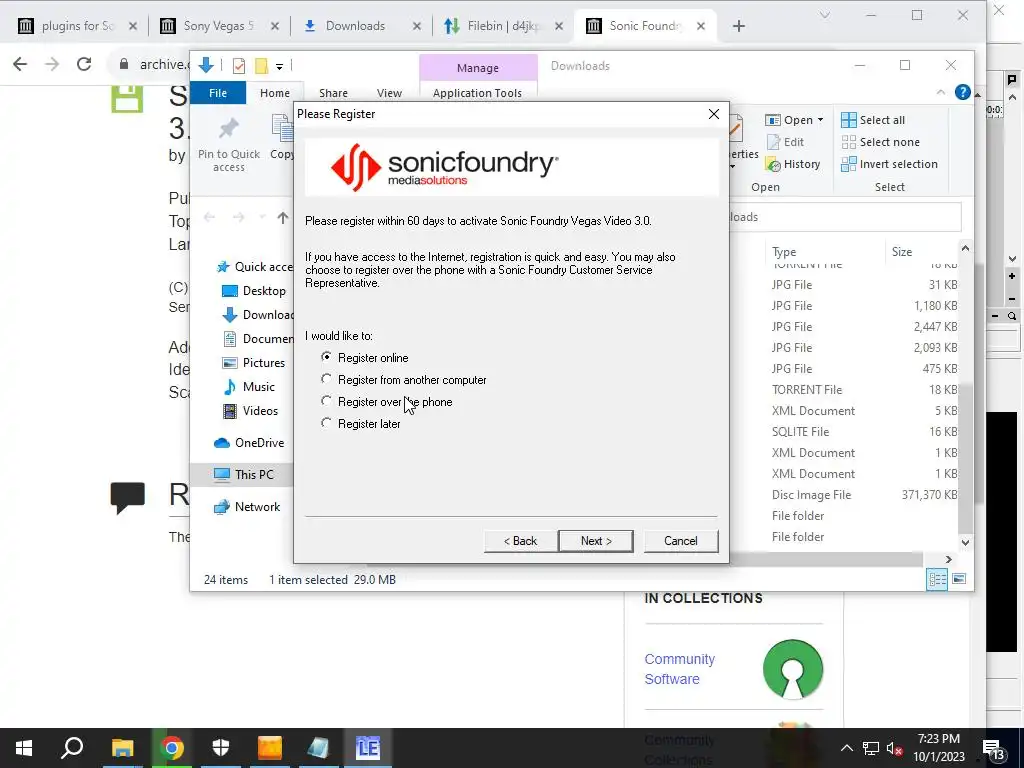The height and width of the screenshot is (768, 1024).
Task: Open the Share ribbon tab
Action: pos(333,93)
